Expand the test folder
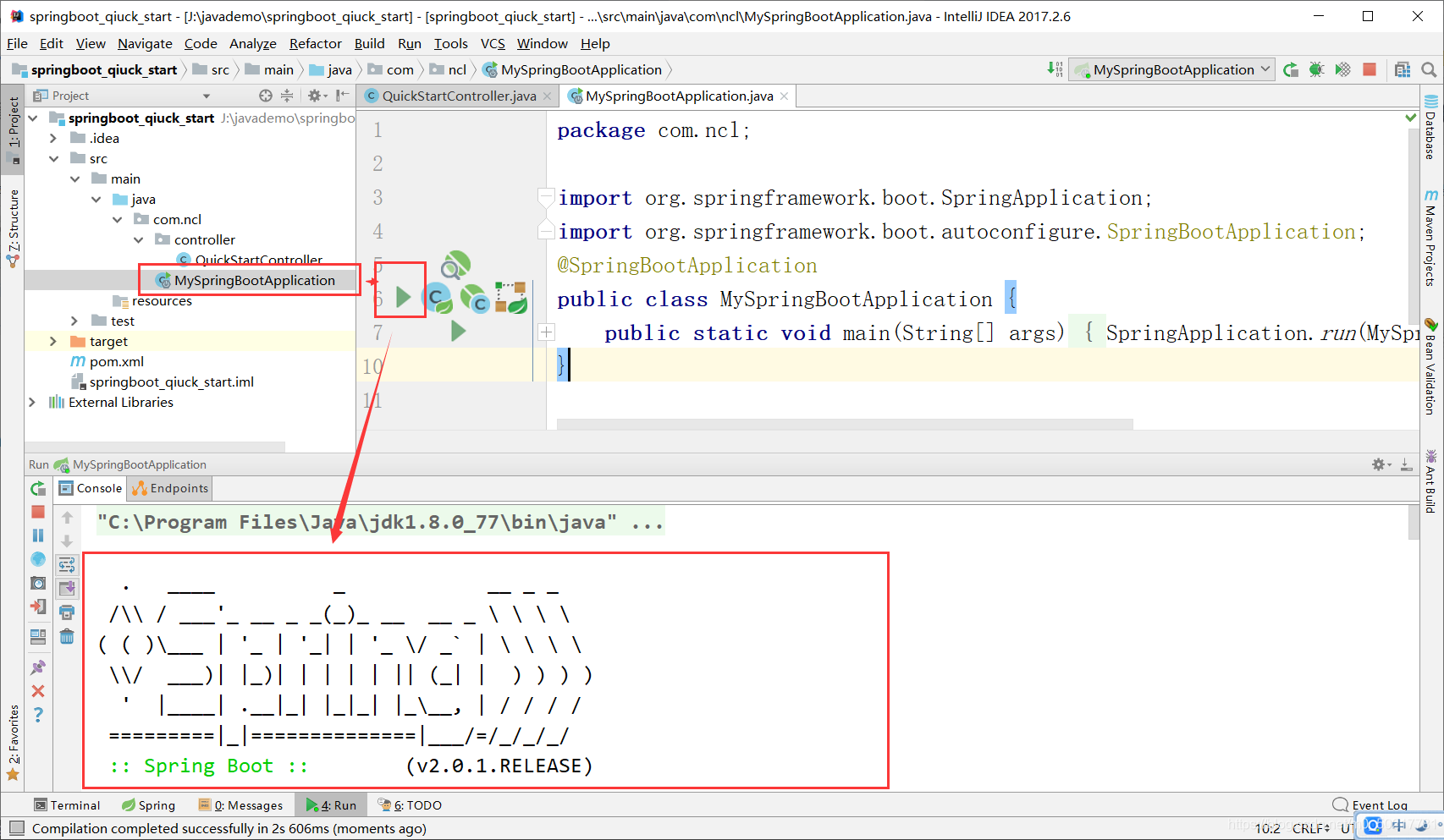The width and height of the screenshot is (1444, 840). 74,321
